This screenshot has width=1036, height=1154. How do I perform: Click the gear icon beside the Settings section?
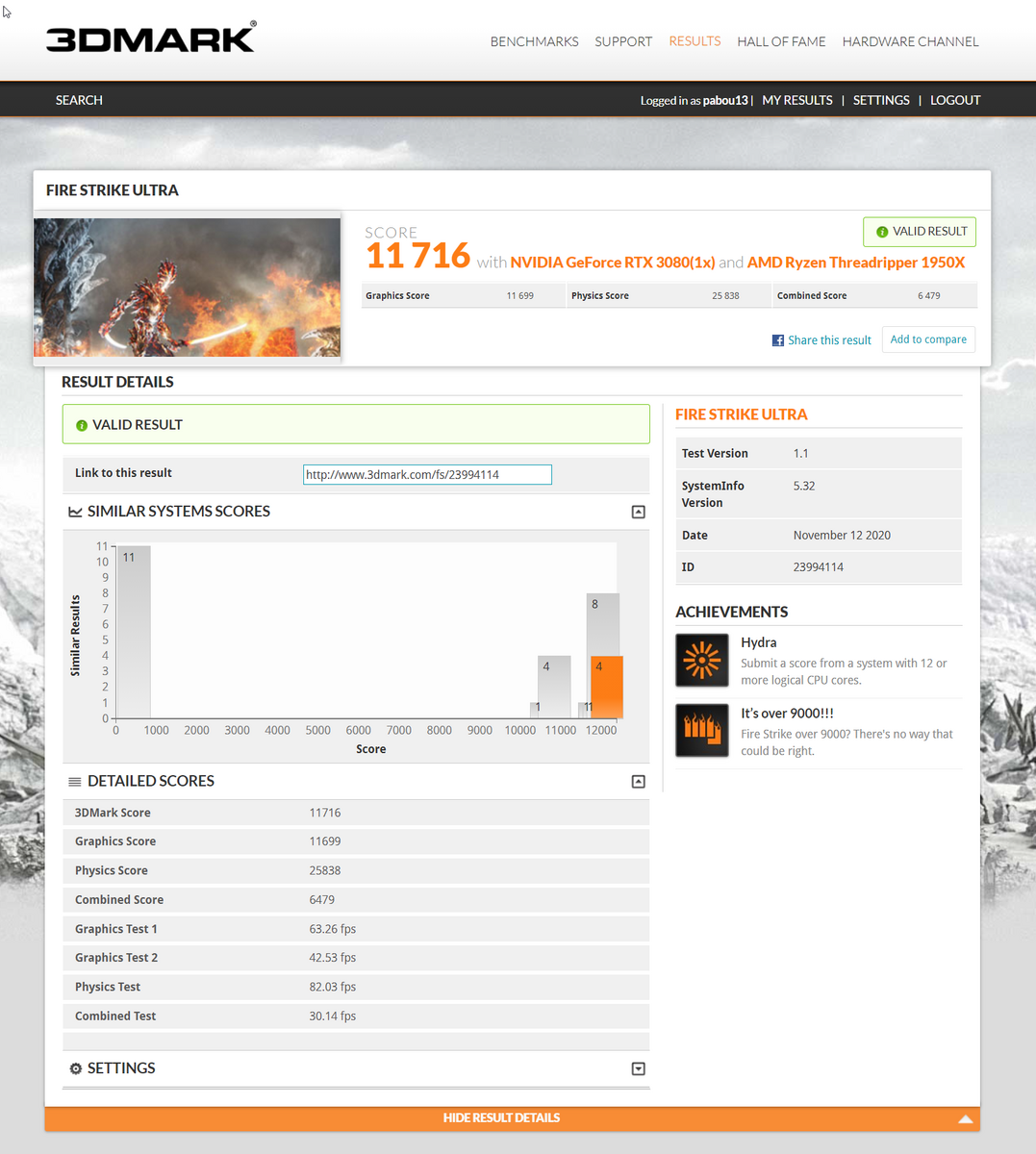pyautogui.click(x=76, y=1068)
